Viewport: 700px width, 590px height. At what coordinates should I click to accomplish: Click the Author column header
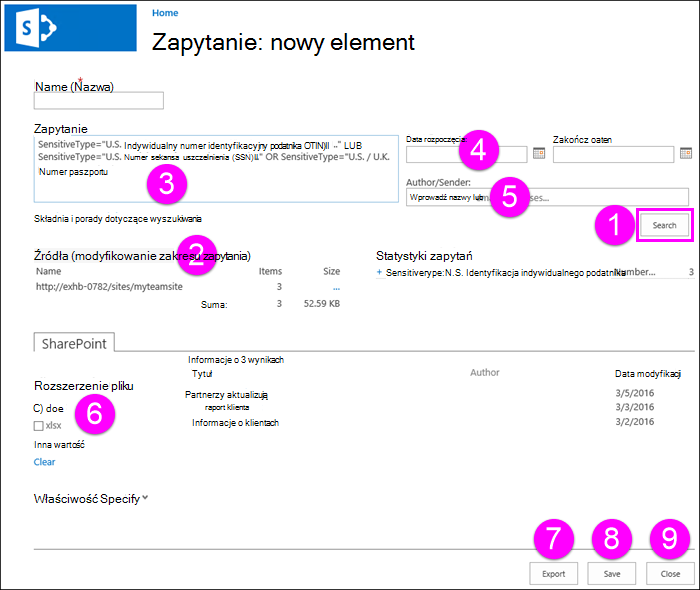coord(484,372)
